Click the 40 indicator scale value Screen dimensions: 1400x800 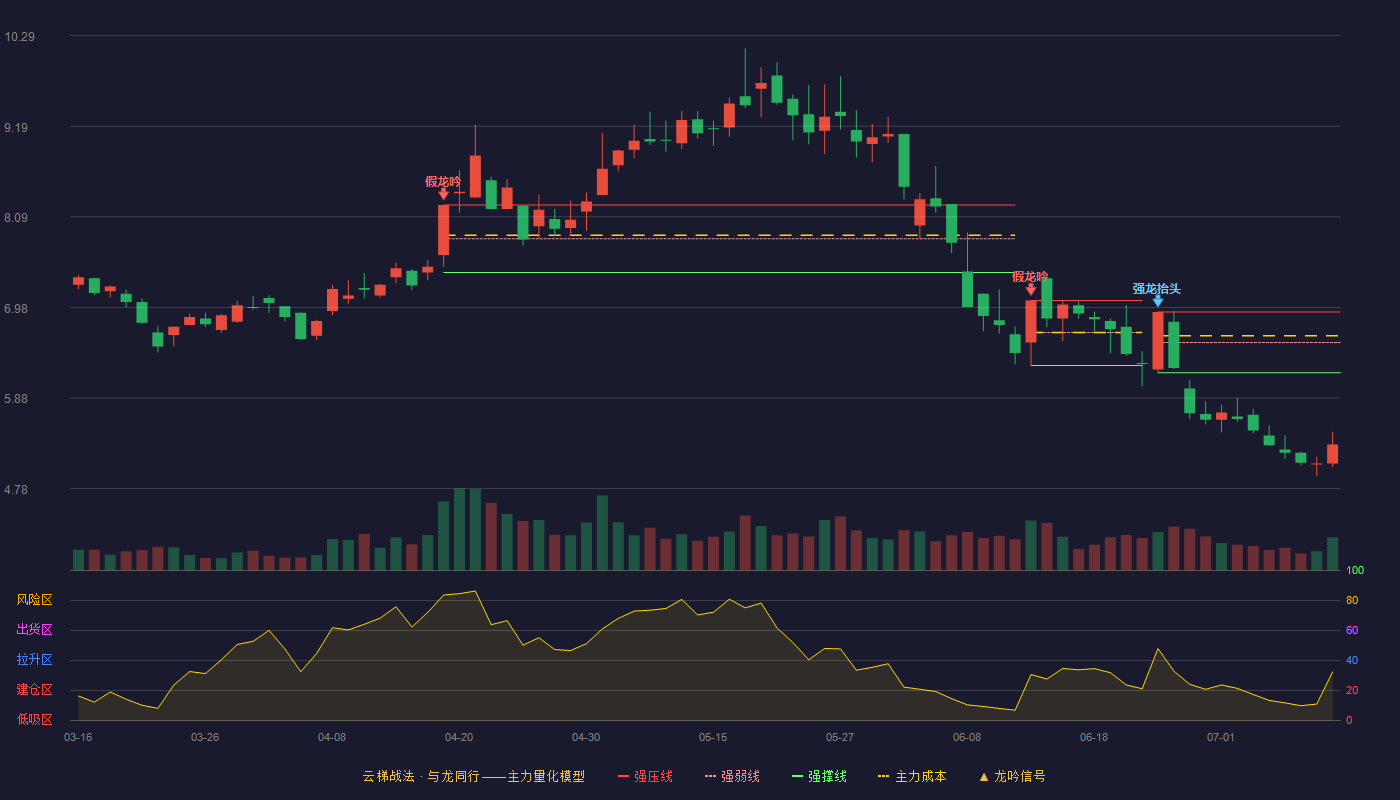(1352, 660)
